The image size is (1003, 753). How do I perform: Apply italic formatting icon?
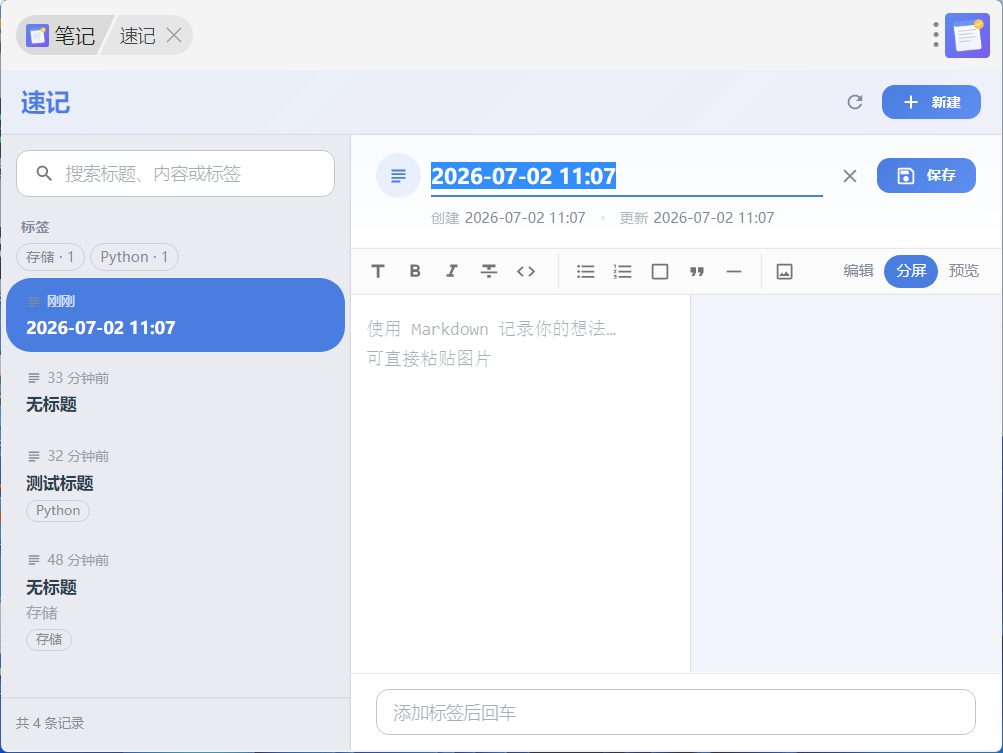pos(452,271)
